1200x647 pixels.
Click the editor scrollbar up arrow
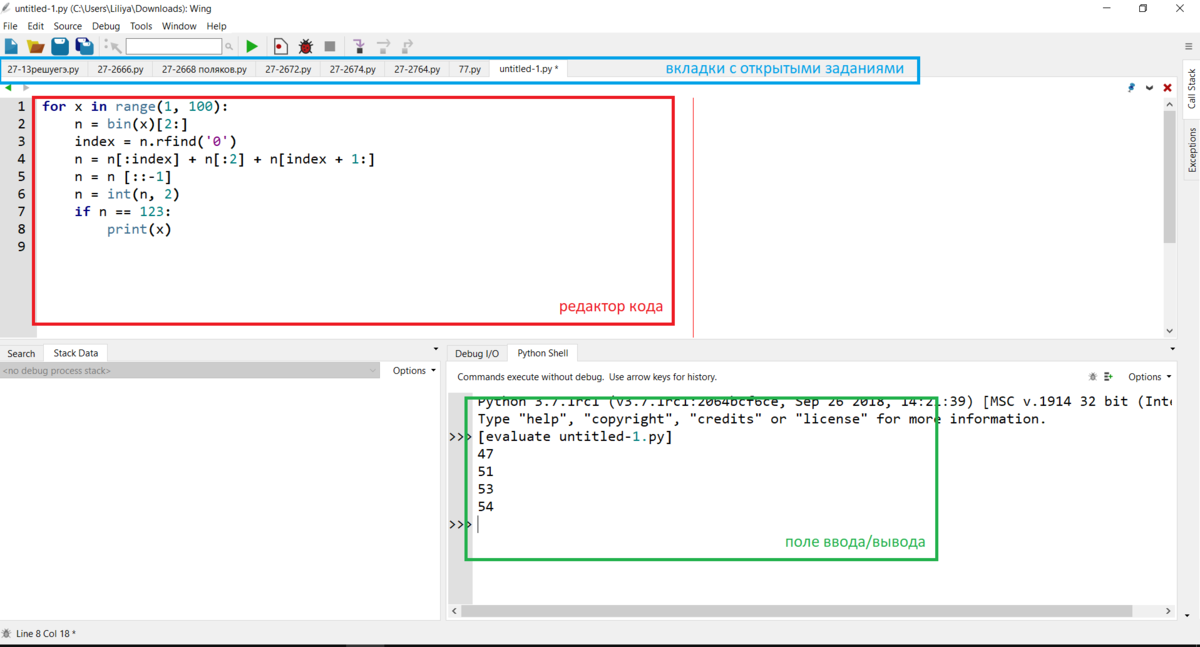[x=1170, y=103]
